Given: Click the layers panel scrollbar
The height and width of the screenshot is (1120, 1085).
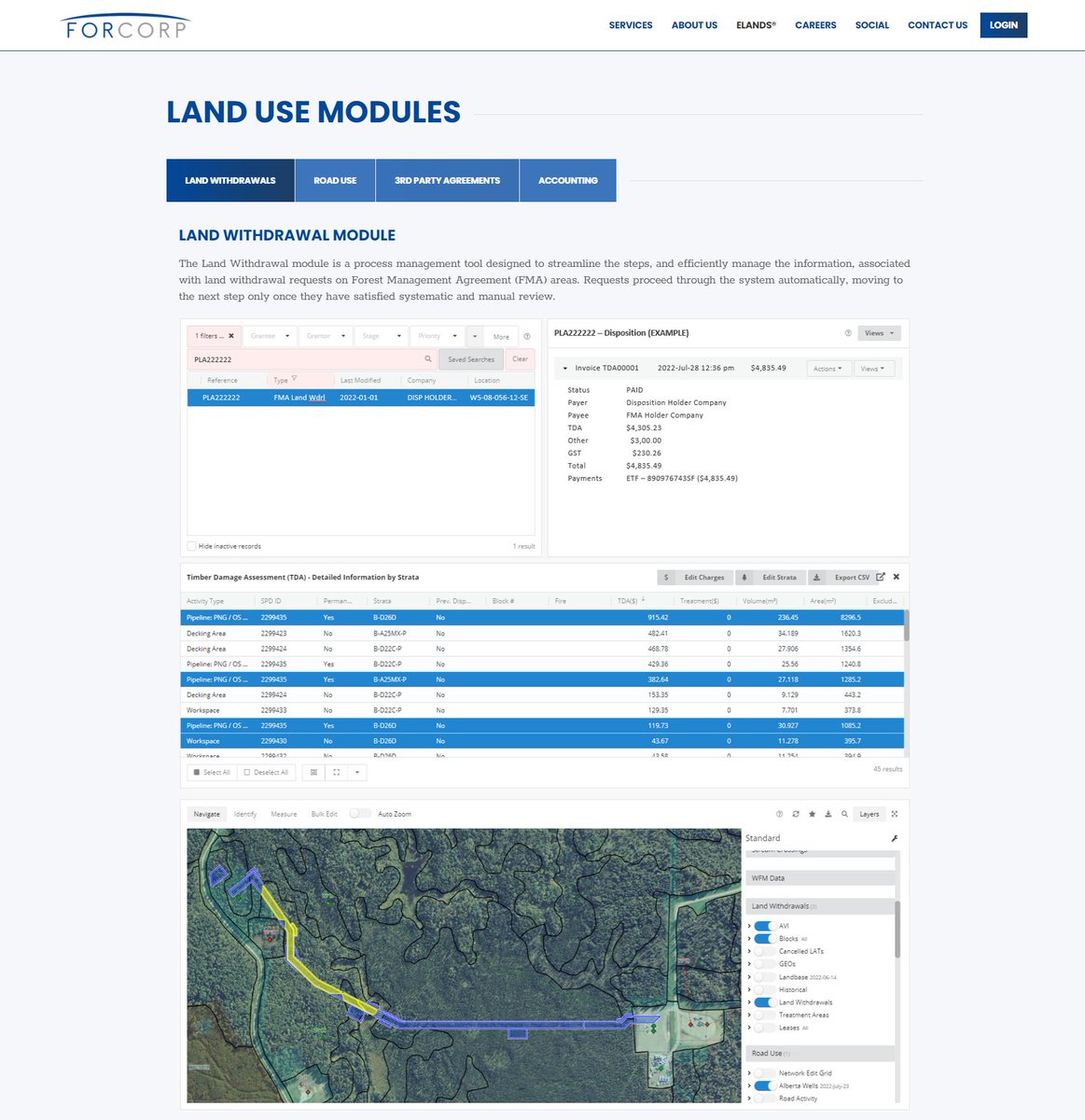Looking at the screenshot, I should tap(897, 929).
